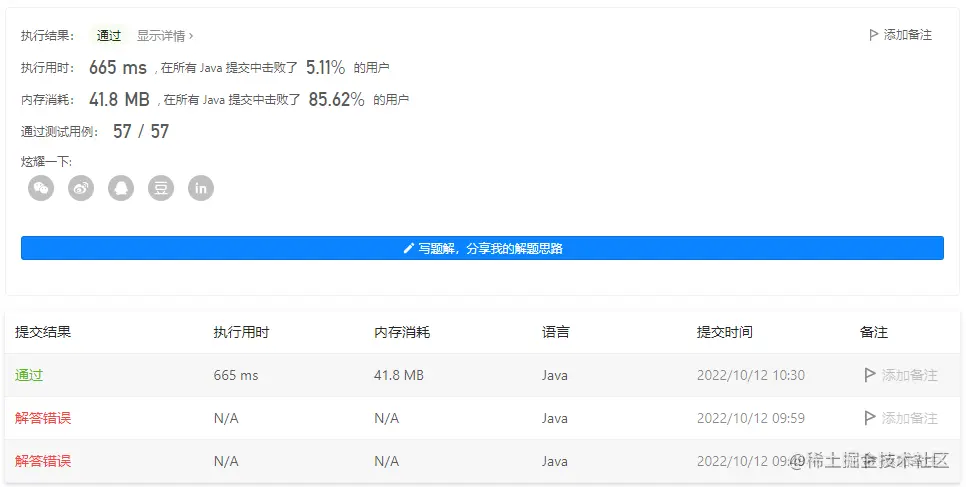Click the 备注 column header

[874, 332]
